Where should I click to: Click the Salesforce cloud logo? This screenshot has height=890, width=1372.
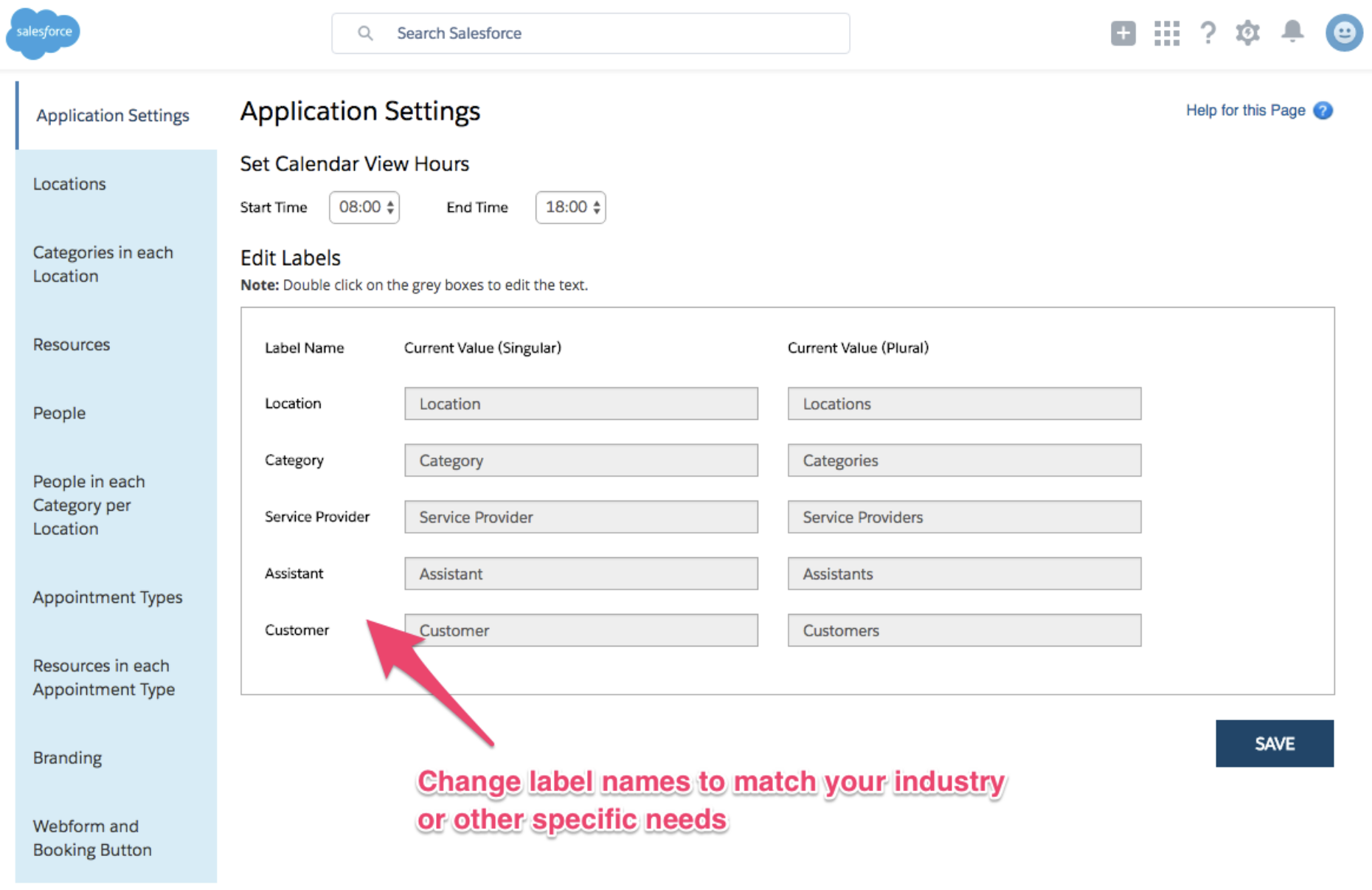(43, 32)
